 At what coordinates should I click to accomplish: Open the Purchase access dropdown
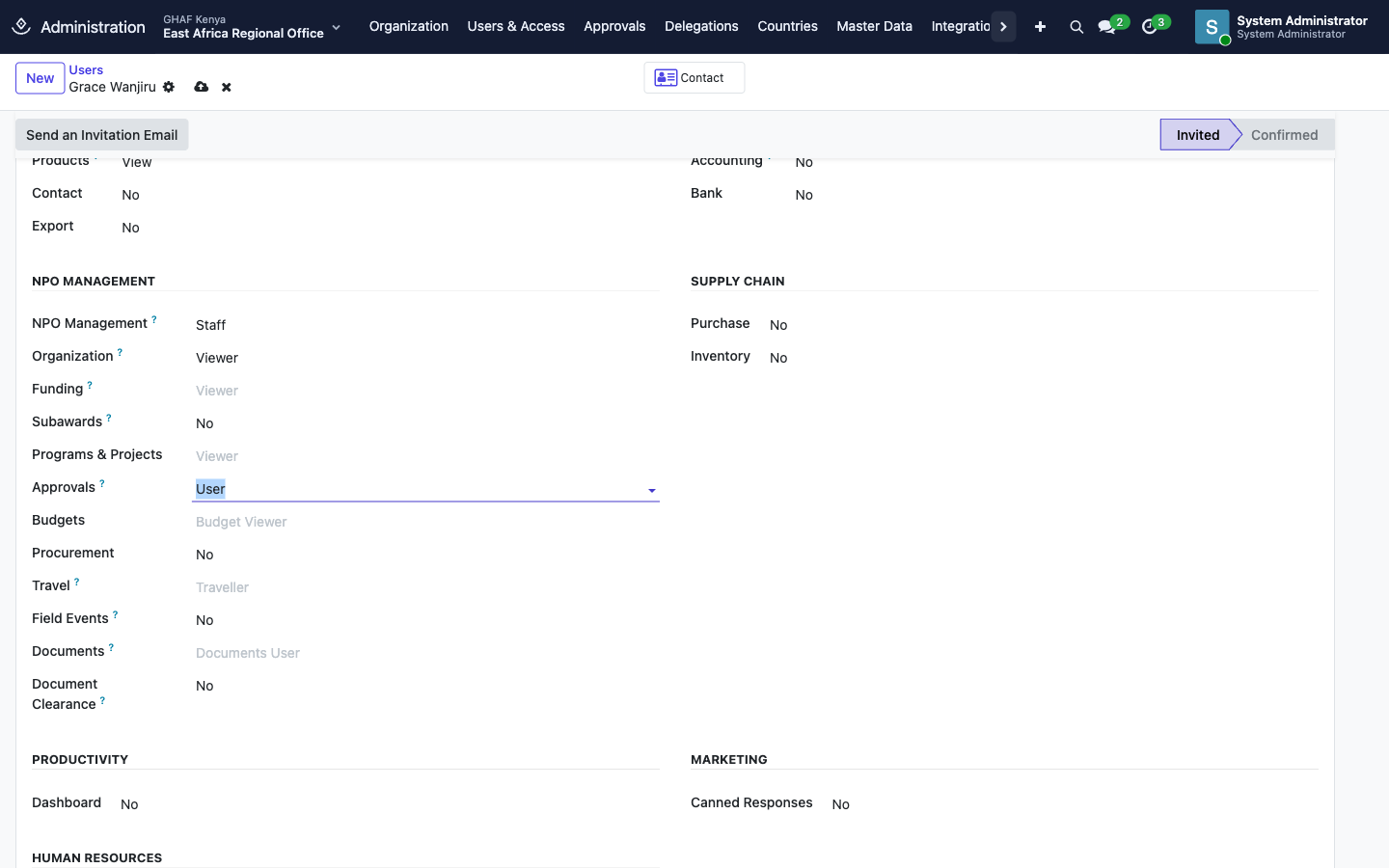point(1042,325)
